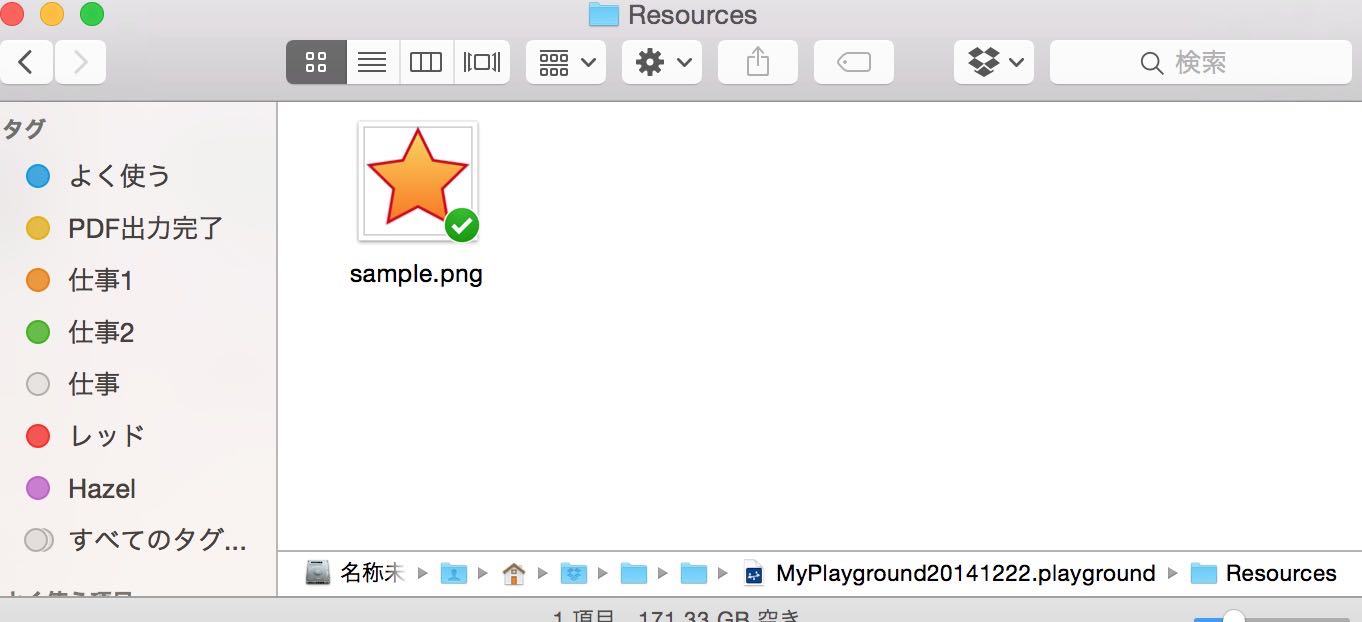Screen dimensions: 1362x622
Task: Select the sample.png star thumbnail
Action: click(418, 182)
